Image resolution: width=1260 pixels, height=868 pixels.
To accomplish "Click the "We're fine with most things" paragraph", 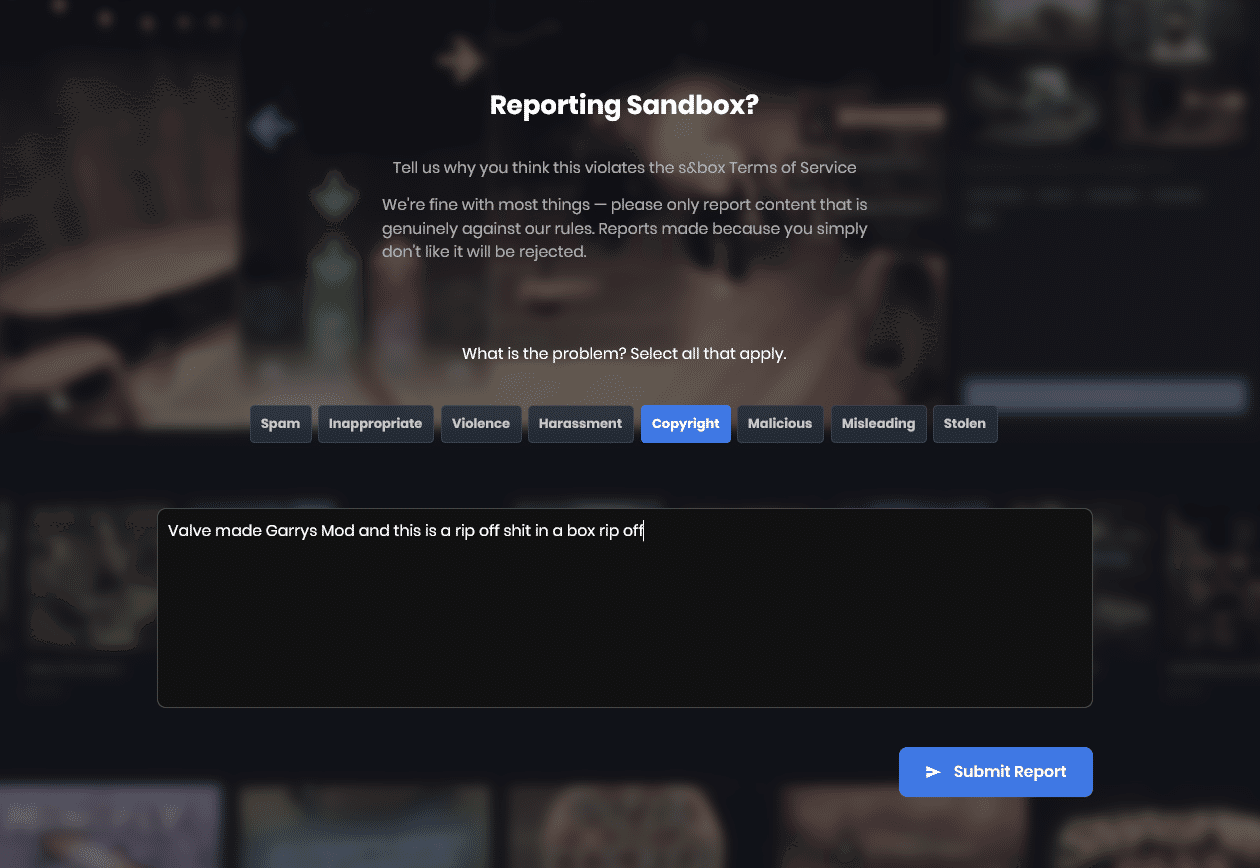I will (x=625, y=228).
